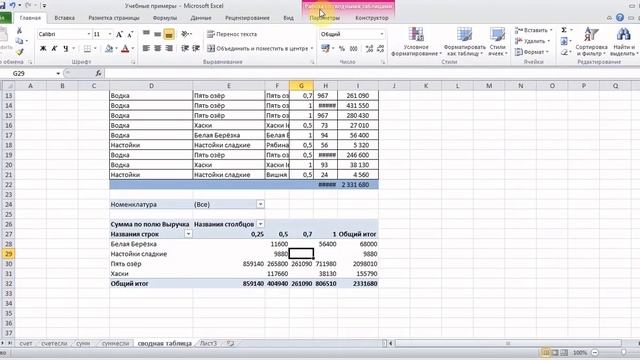Click horizontal scrollbar thumb
The image size is (640, 360).
pos(508,344)
